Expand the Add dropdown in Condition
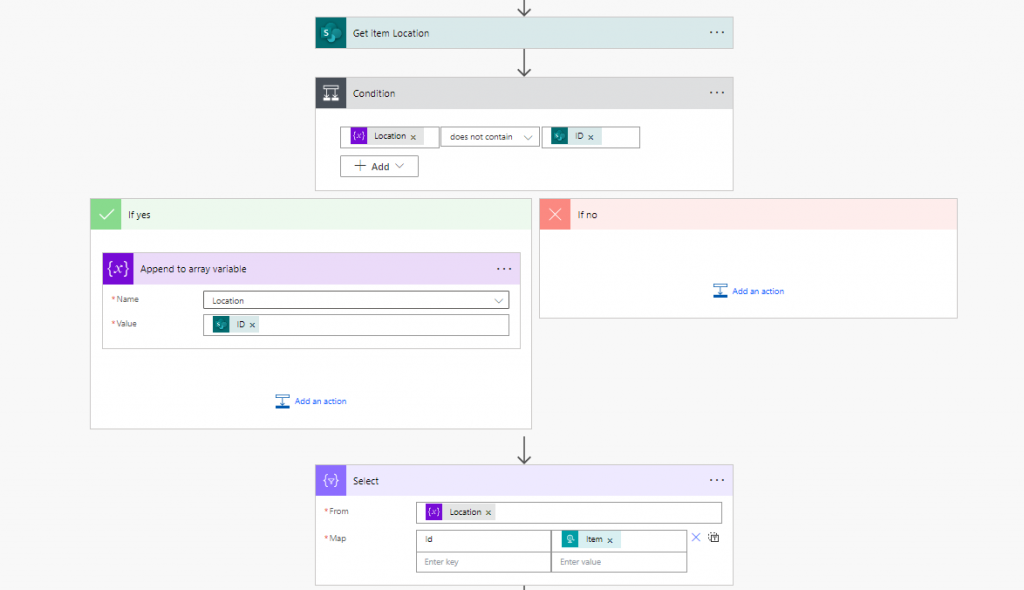This screenshot has height=590, width=1024. pyautogui.click(x=379, y=167)
